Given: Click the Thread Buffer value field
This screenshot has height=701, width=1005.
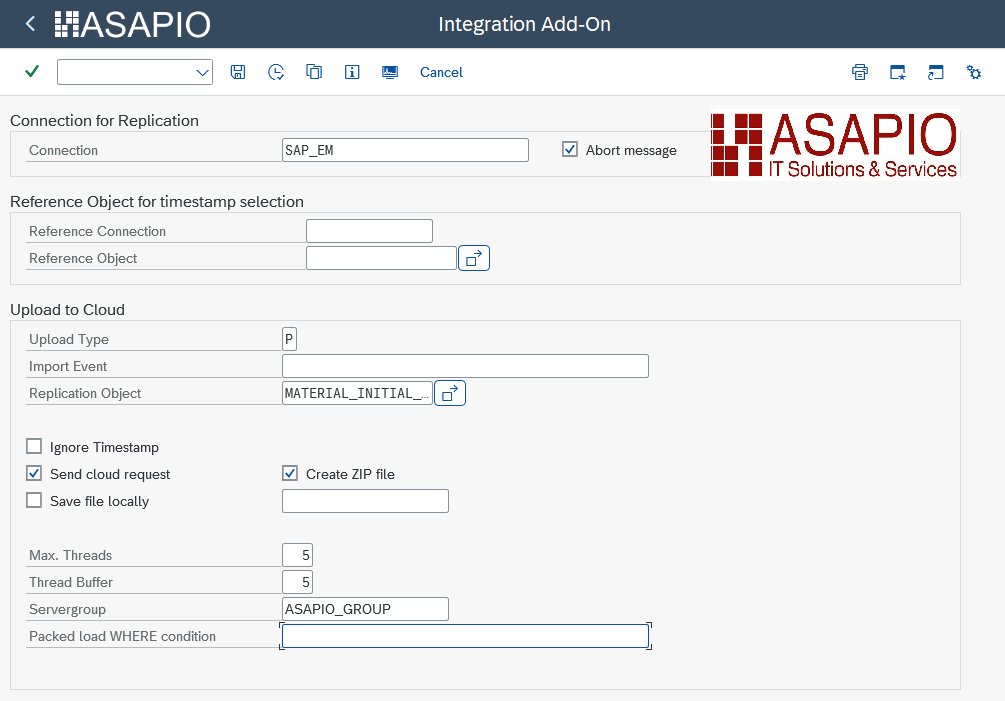Looking at the screenshot, I should [297, 582].
